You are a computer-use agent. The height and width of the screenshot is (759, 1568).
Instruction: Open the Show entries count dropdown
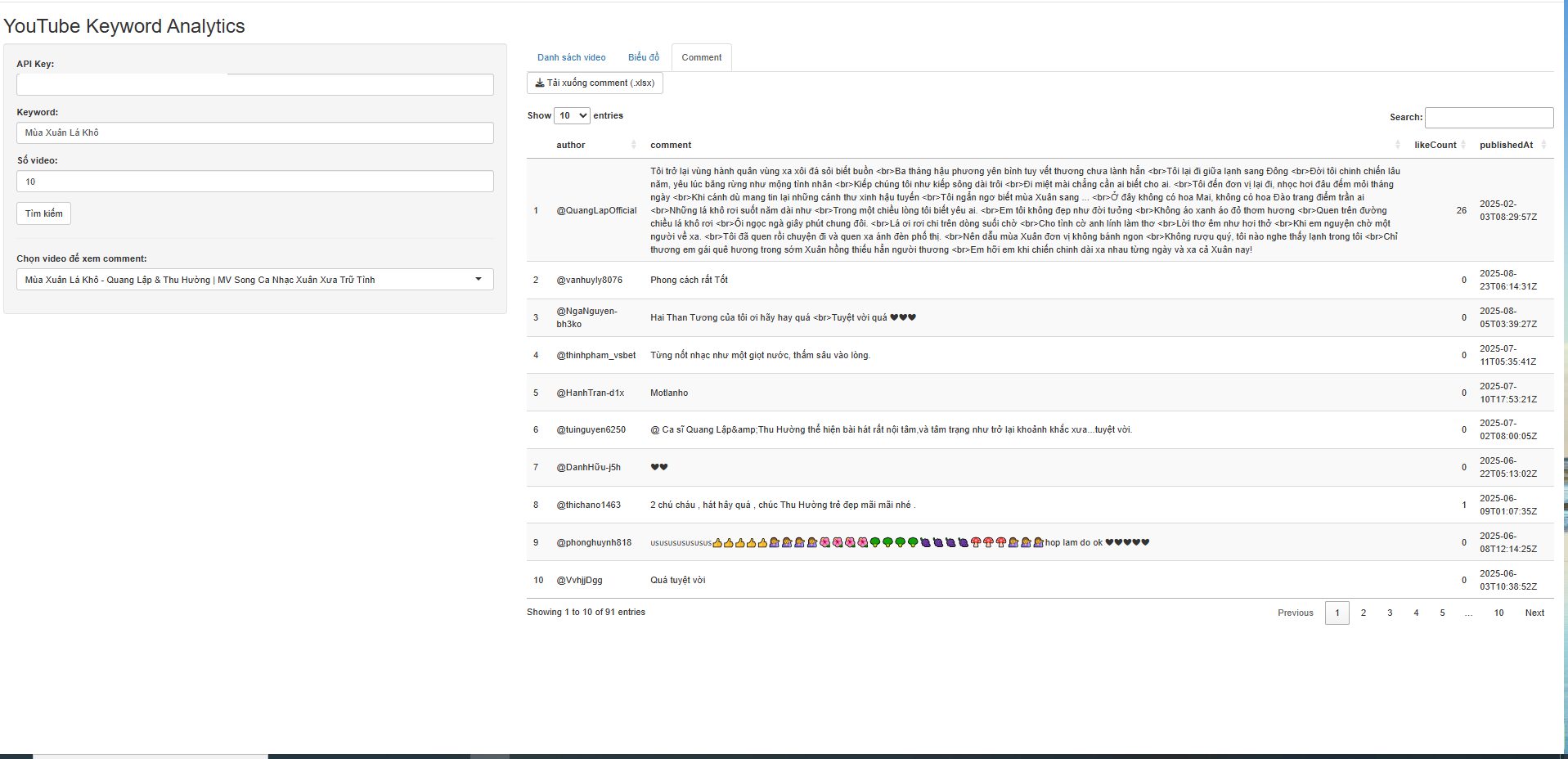click(x=572, y=116)
